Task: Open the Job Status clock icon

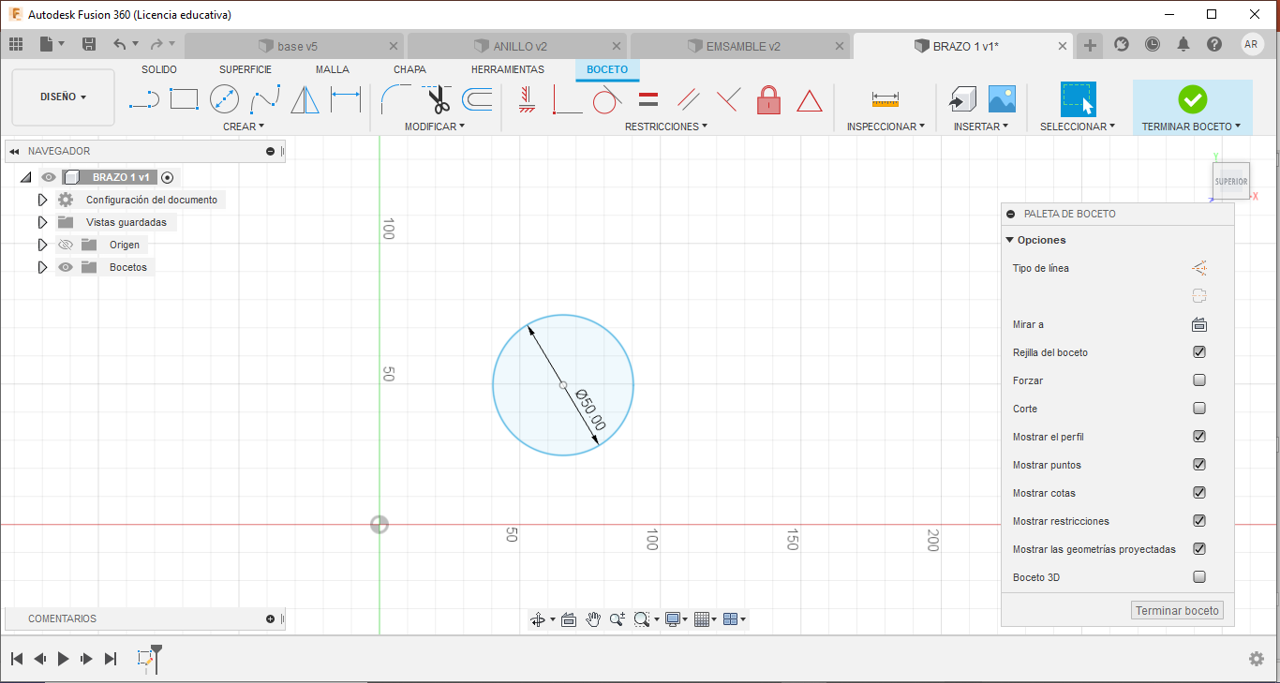Action: pyautogui.click(x=1152, y=44)
